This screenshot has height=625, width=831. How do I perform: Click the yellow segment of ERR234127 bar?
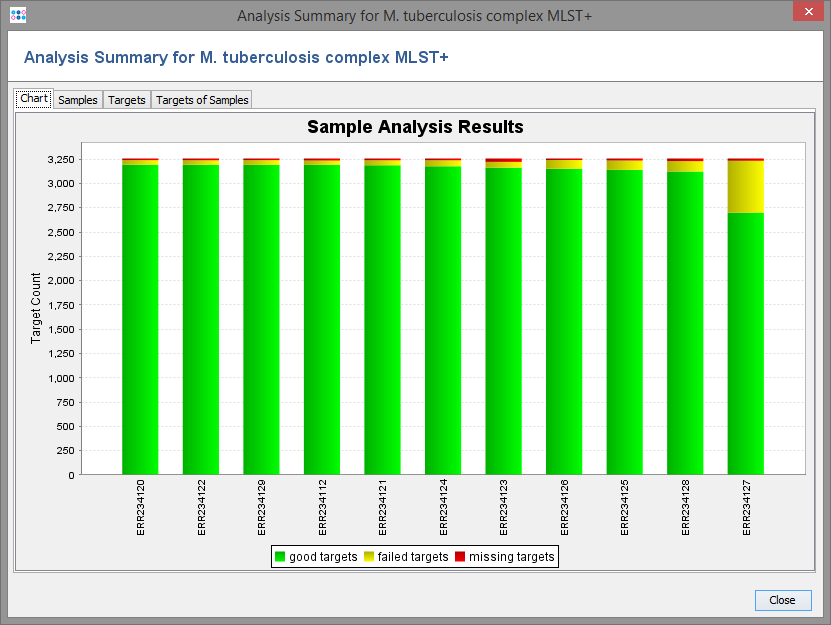pos(745,187)
